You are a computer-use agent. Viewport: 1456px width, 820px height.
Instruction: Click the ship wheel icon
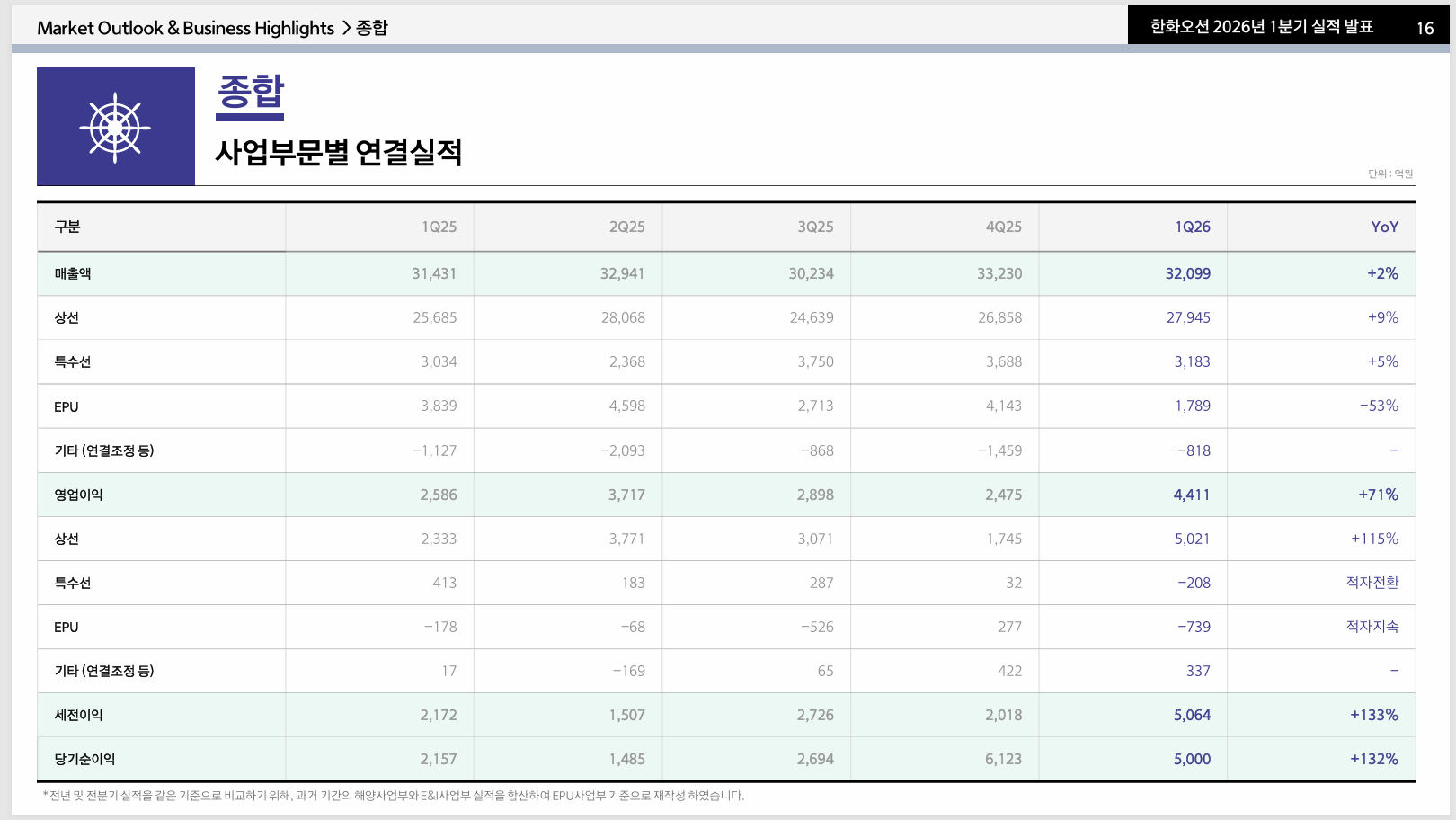(115, 127)
